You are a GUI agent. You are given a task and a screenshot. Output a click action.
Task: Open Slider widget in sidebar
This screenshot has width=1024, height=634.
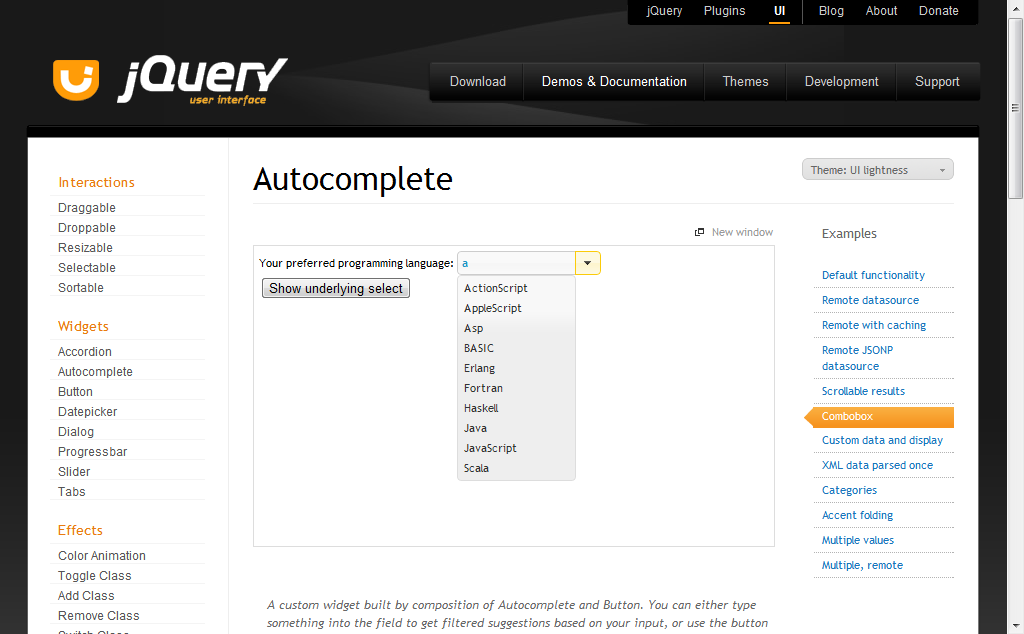pos(74,472)
